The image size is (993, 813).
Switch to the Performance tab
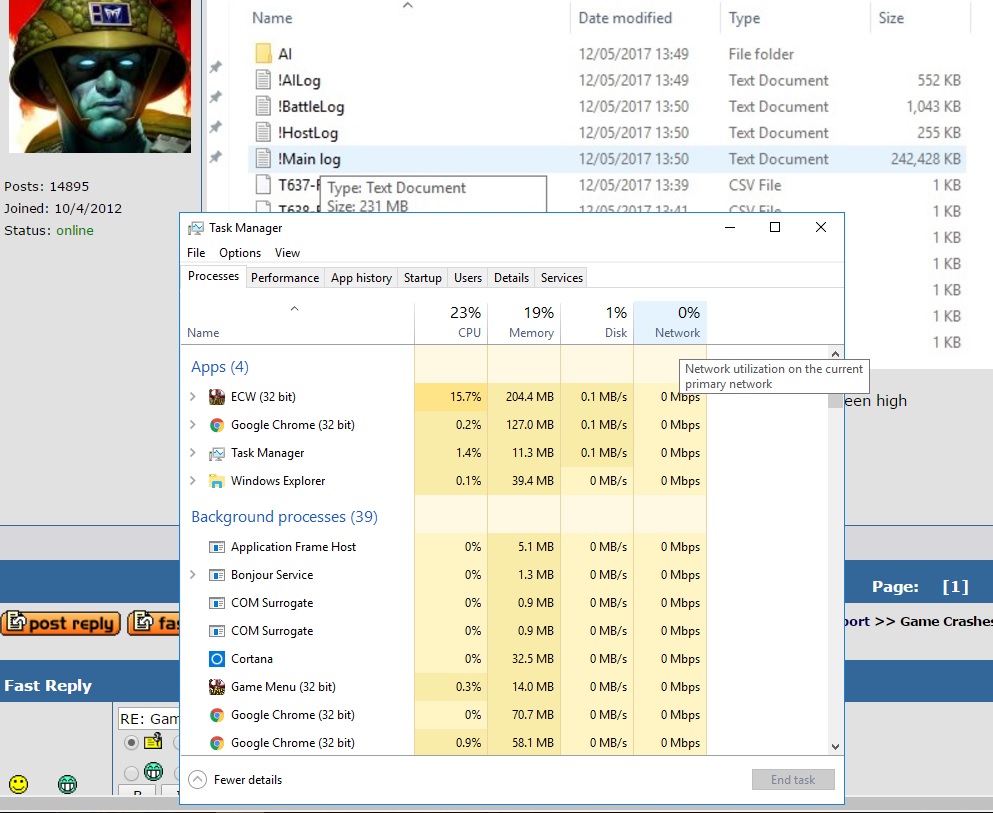click(285, 278)
